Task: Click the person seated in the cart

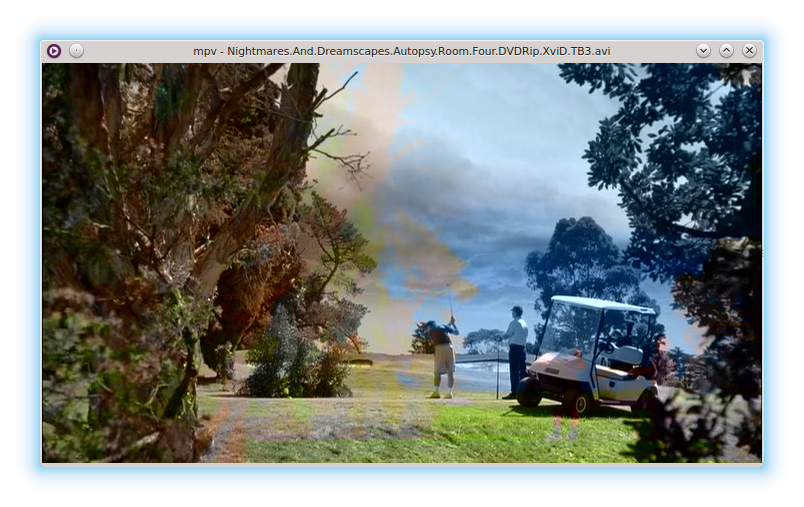Action: [x=628, y=345]
